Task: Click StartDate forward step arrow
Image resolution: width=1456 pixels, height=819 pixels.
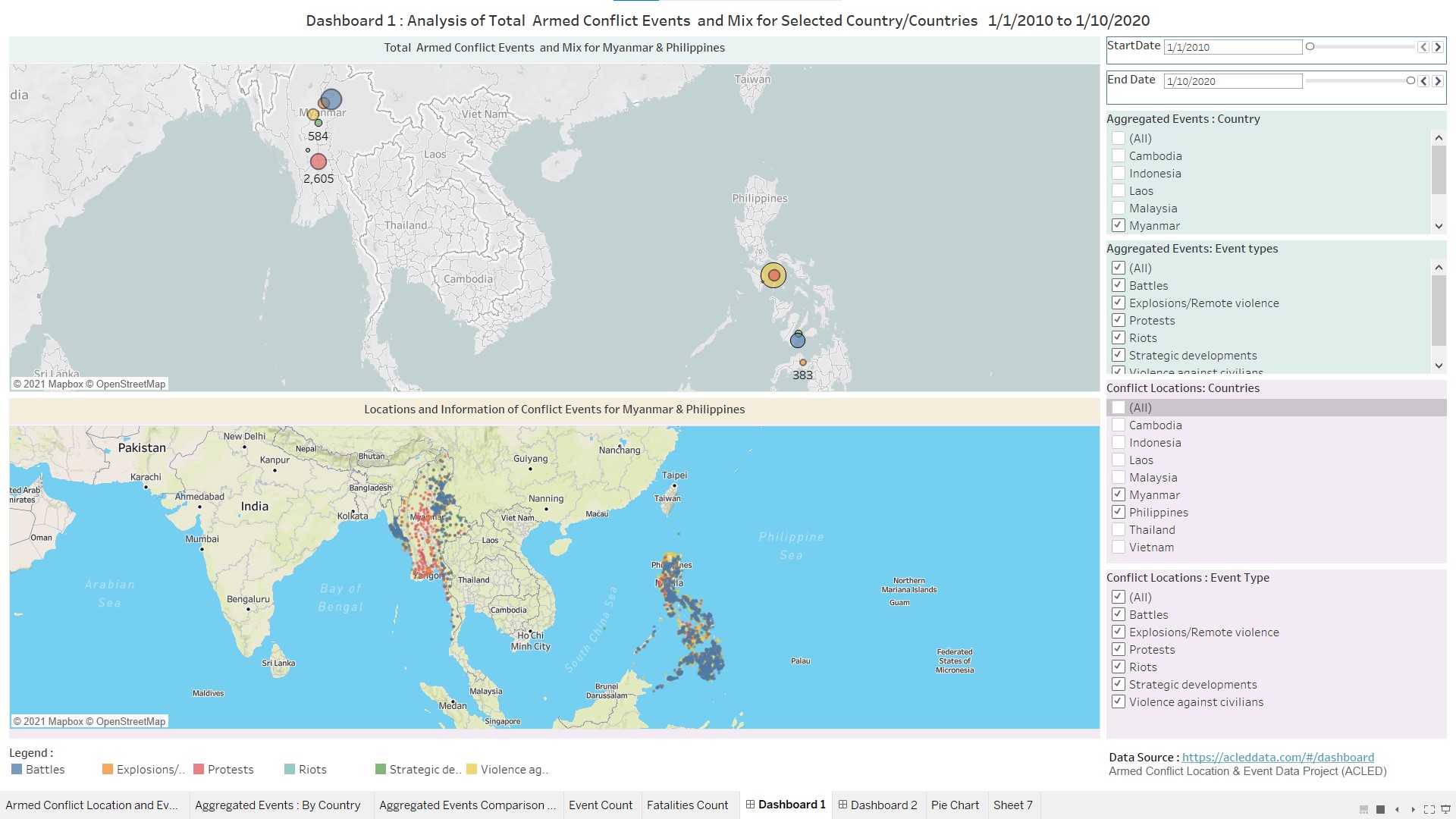Action: tap(1437, 47)
